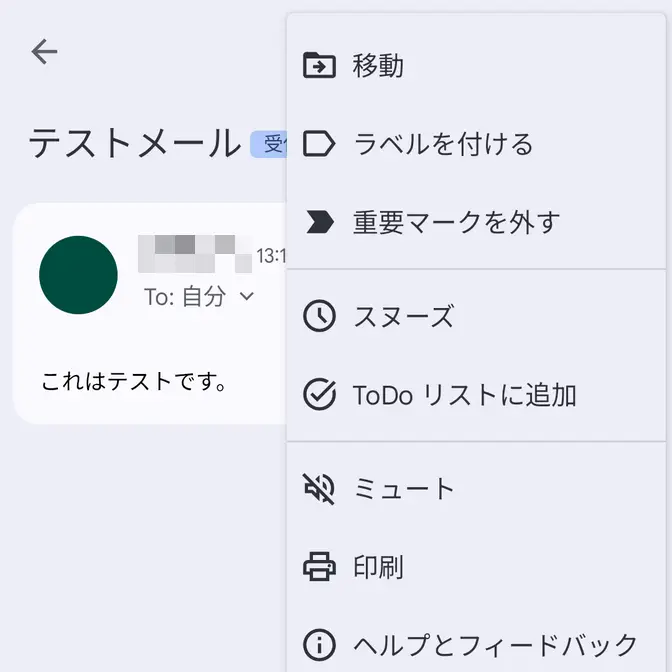Click the blue inbox label chip
Viewport: 672px width, 672px height.
[x=268, y=146]
